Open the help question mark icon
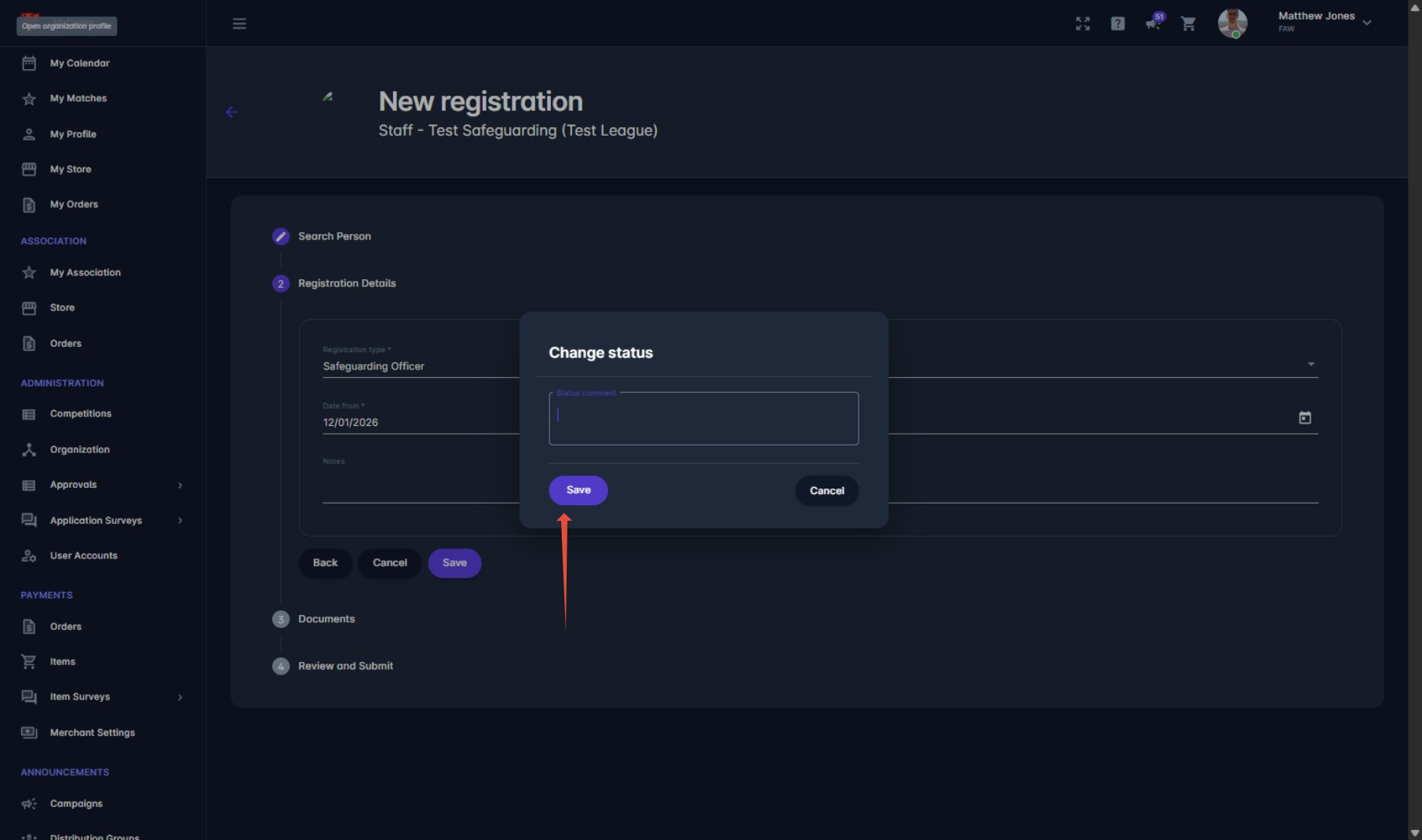This screenshot has width=1422, height=840. click(1118, 24)
